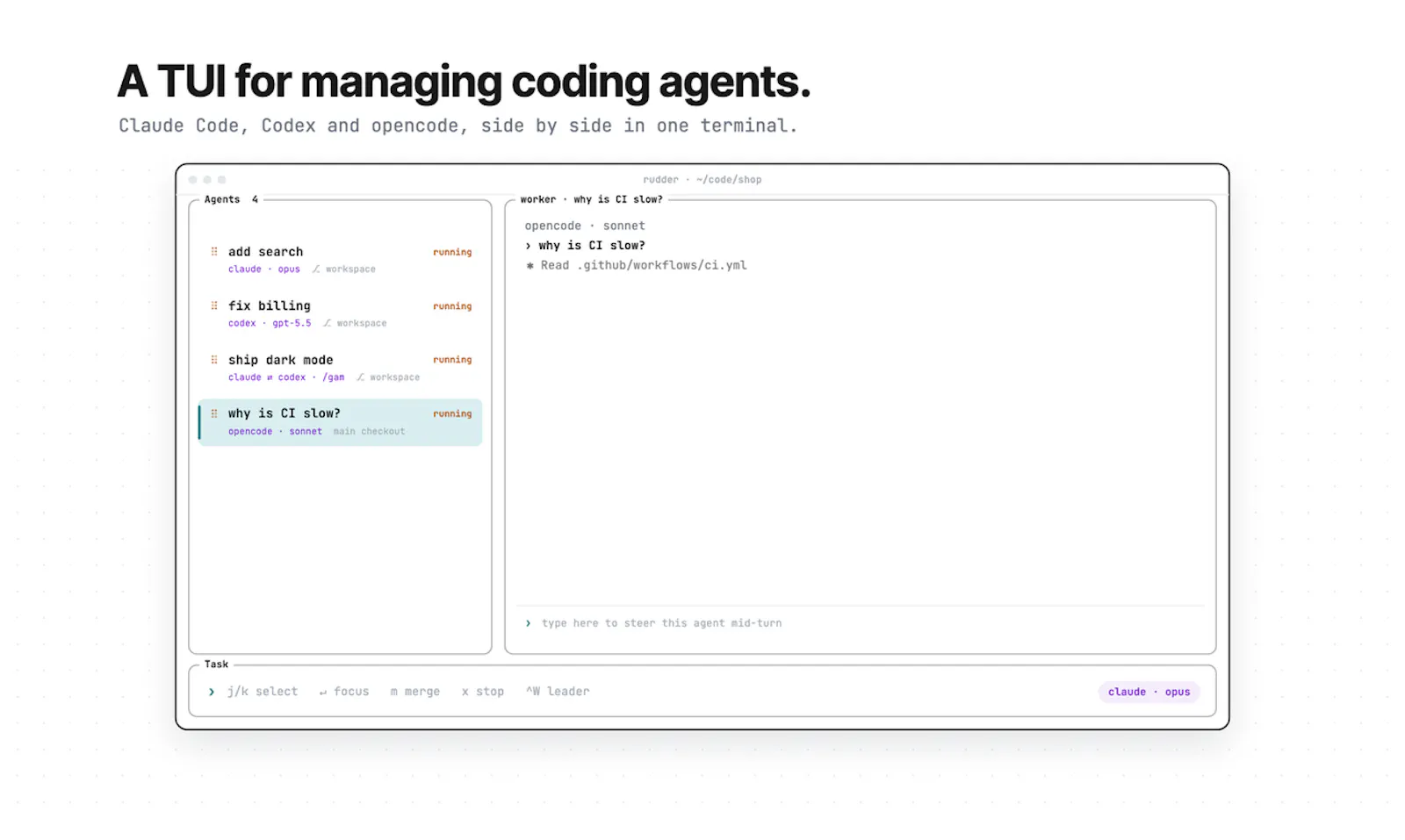Click the running status of fix billing

452,306
